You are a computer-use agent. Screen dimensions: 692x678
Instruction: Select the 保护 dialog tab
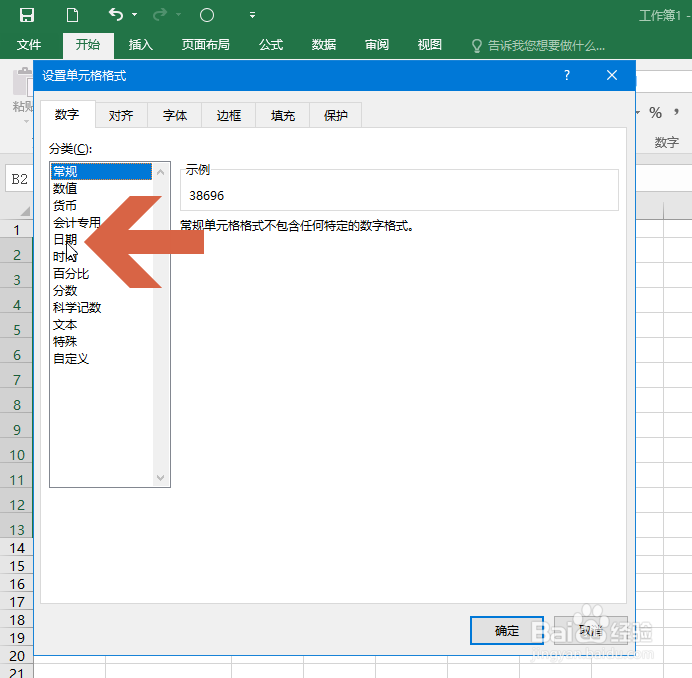(x=336, y=116)
